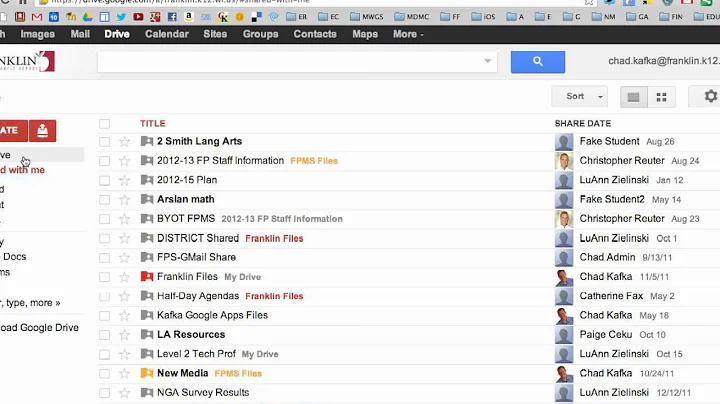Toggle the select-all checkbox beside TITLE
The image size is (720, 404).
(105, 124)
